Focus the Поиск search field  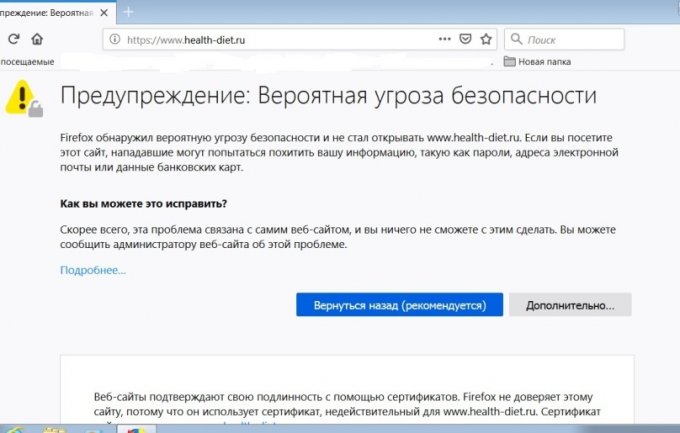tap(572, 39)
